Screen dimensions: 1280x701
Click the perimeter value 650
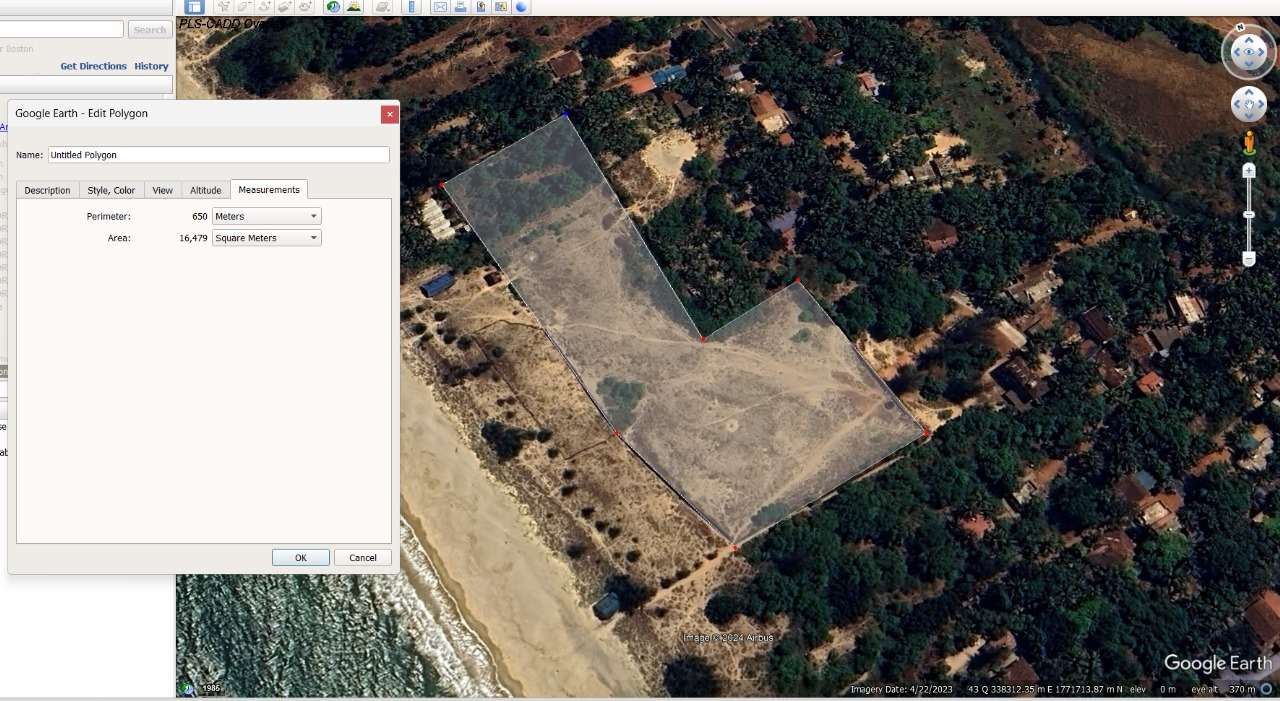tap(200, 216)
